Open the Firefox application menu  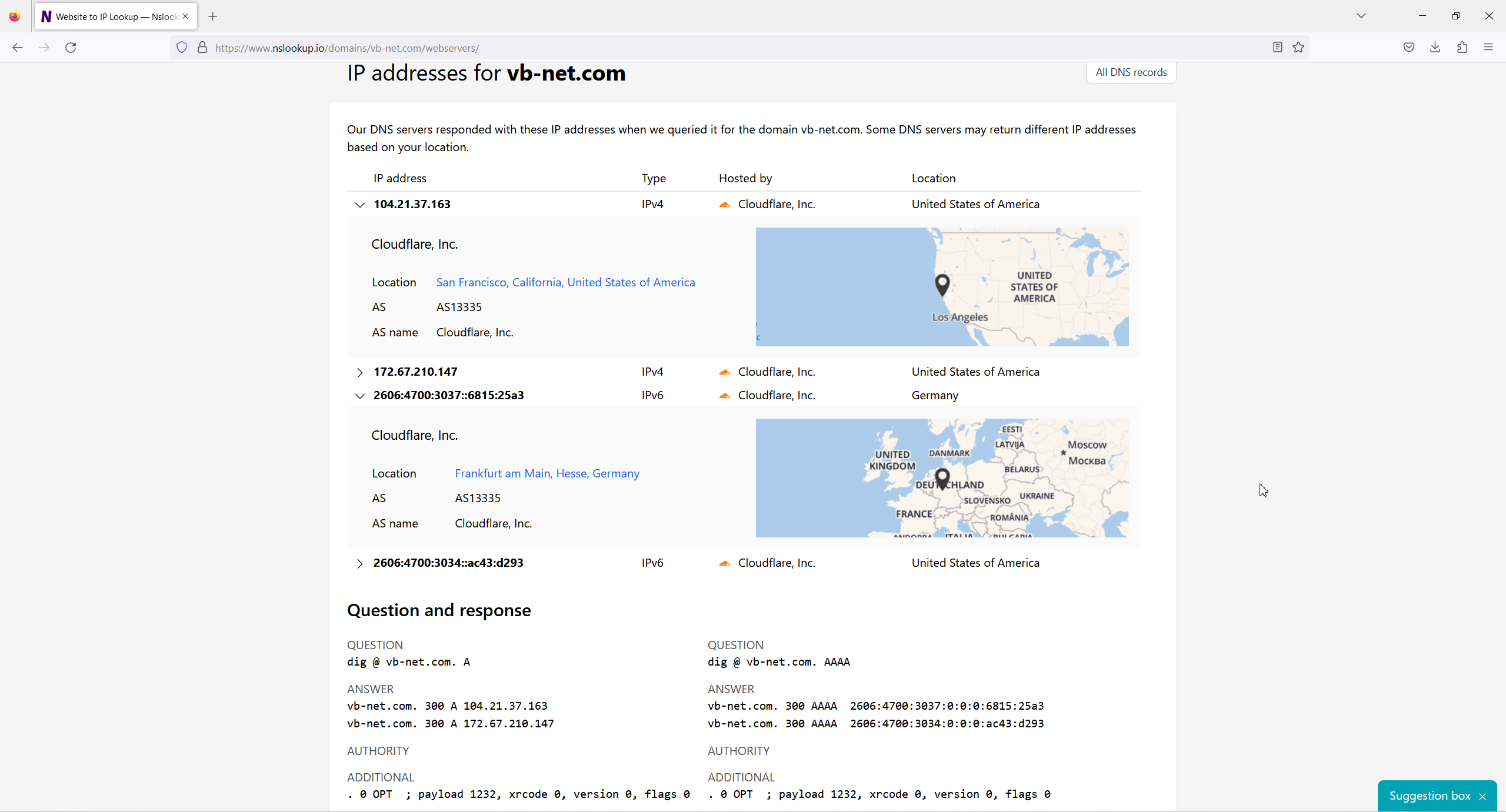[1488, 48]
